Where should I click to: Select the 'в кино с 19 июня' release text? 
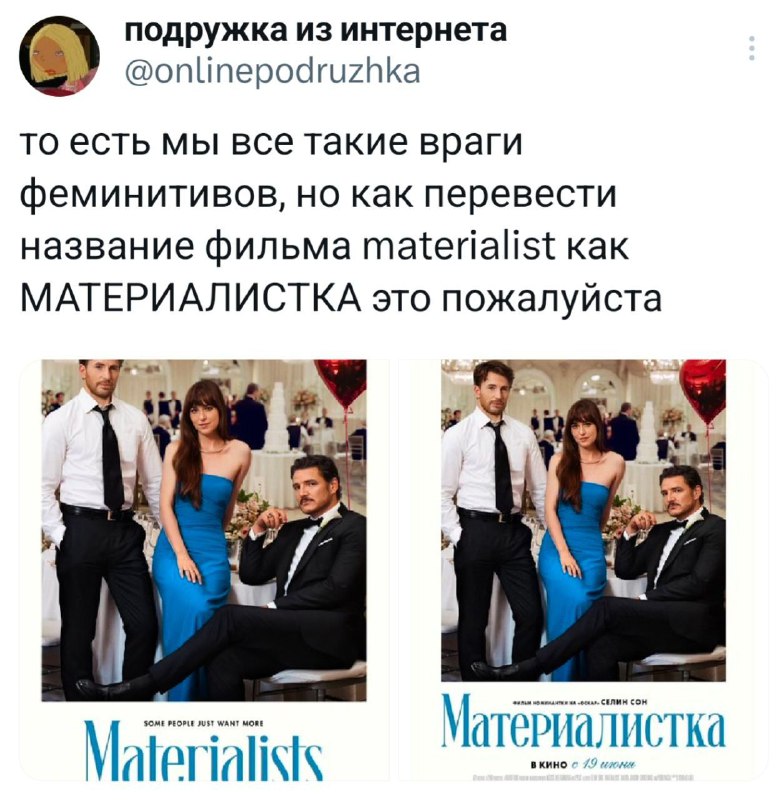[583, 764]
